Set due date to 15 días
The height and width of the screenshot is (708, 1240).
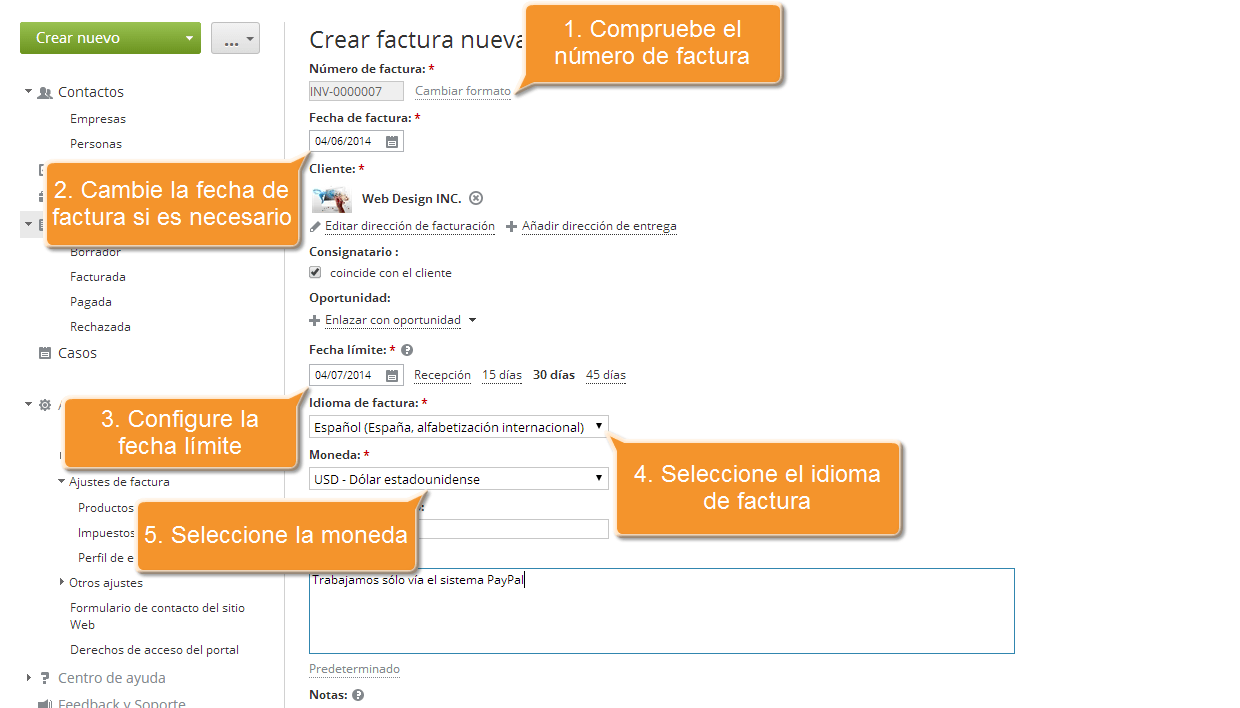pos(502,375)
